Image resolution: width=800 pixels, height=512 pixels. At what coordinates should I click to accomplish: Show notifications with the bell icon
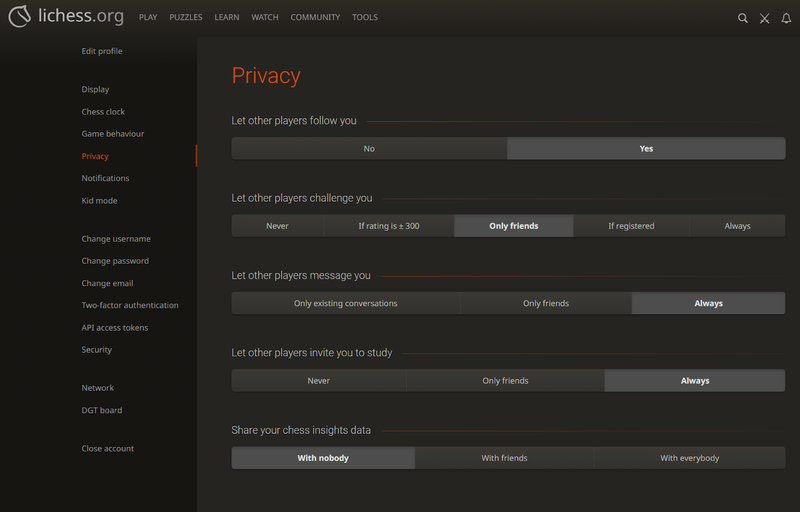coord(786,18)
